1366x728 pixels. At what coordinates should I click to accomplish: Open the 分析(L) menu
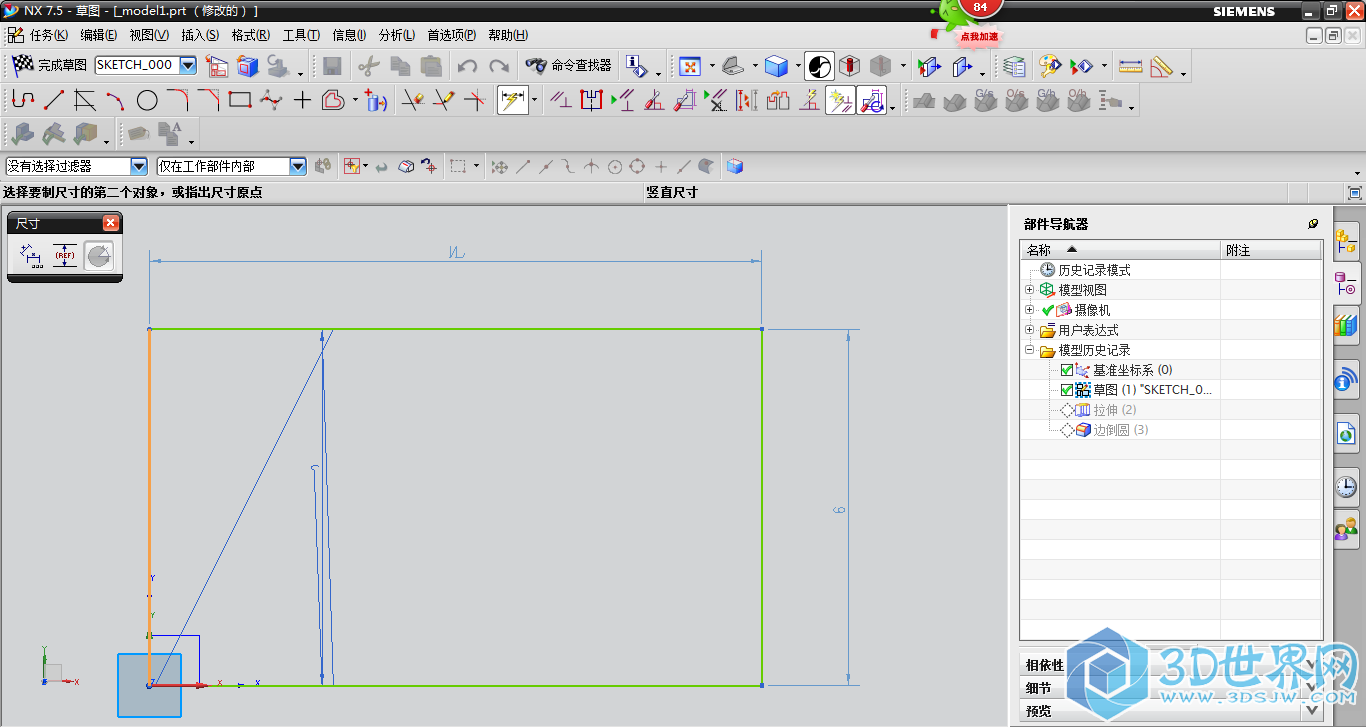397,35
